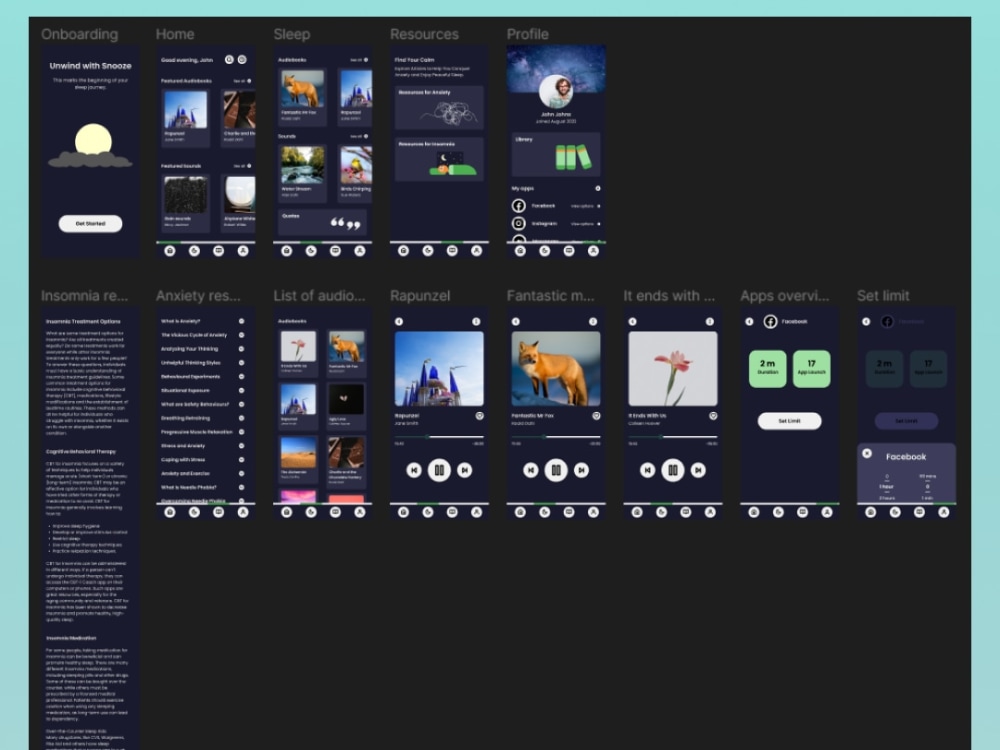The image size is (1000, 750).
Task: Open Resources for Anxiety card
Action: coord(439,108)
